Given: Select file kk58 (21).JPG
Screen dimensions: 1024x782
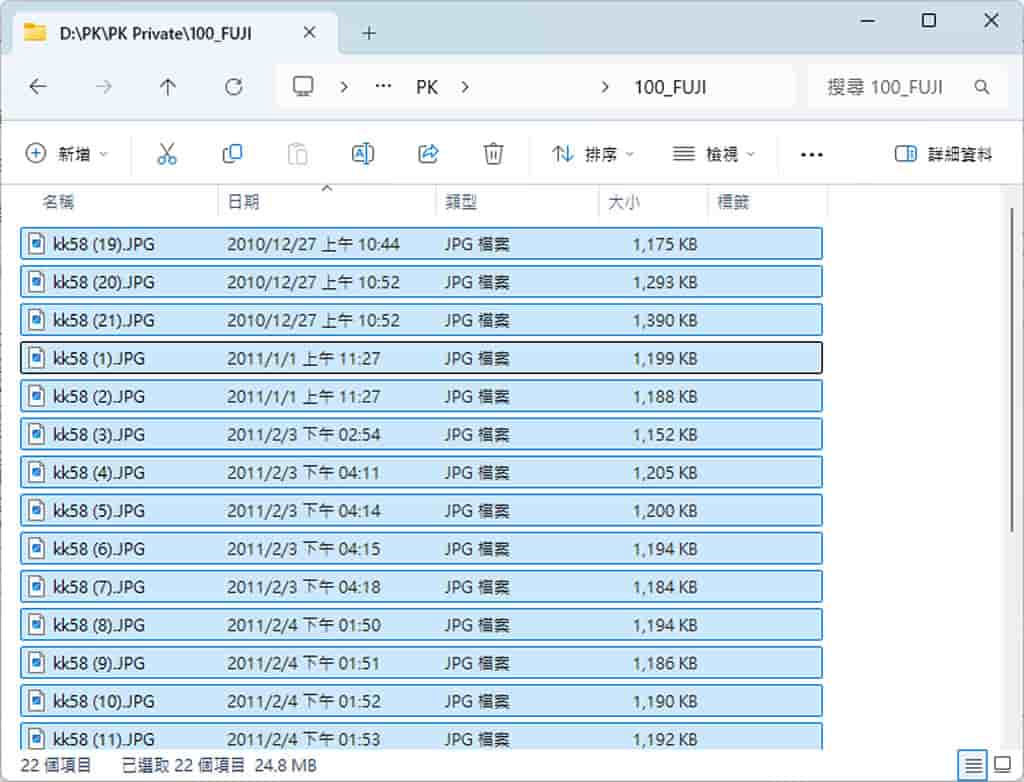Looking at the screenshot, I should pyautogui.click(x=421, y=320).
